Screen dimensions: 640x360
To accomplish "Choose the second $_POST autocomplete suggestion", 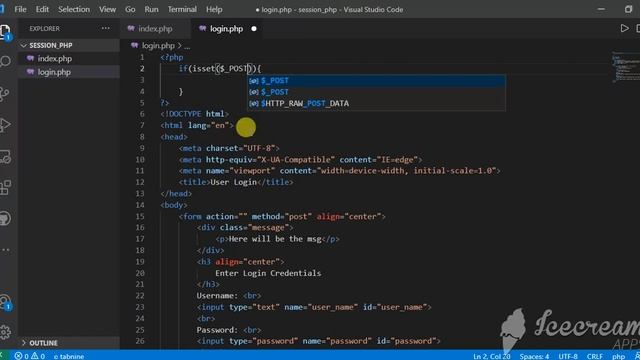I will pos(376,92).
